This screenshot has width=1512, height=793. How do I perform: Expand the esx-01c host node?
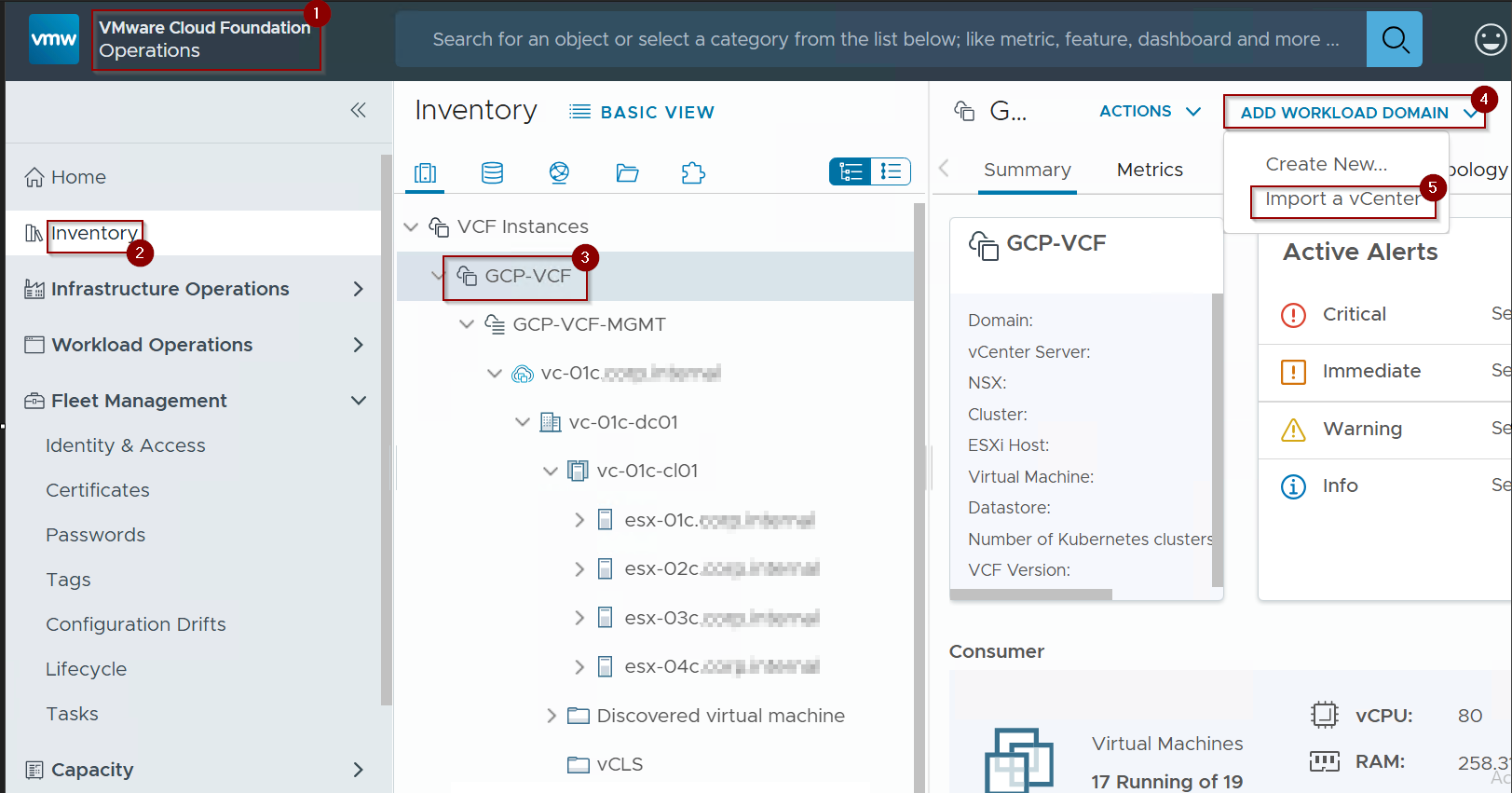coord(579,520)
